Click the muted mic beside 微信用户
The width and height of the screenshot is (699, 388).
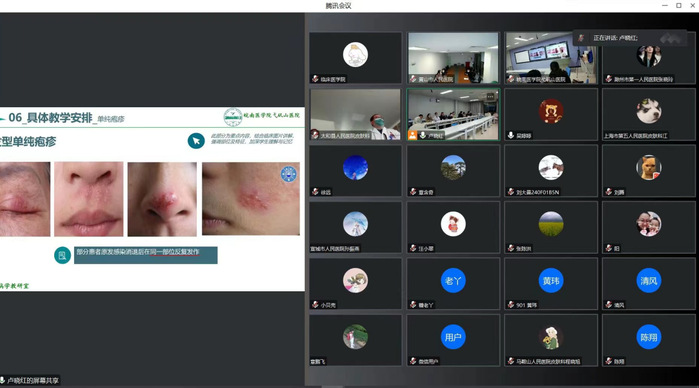[x=413, y=361]
